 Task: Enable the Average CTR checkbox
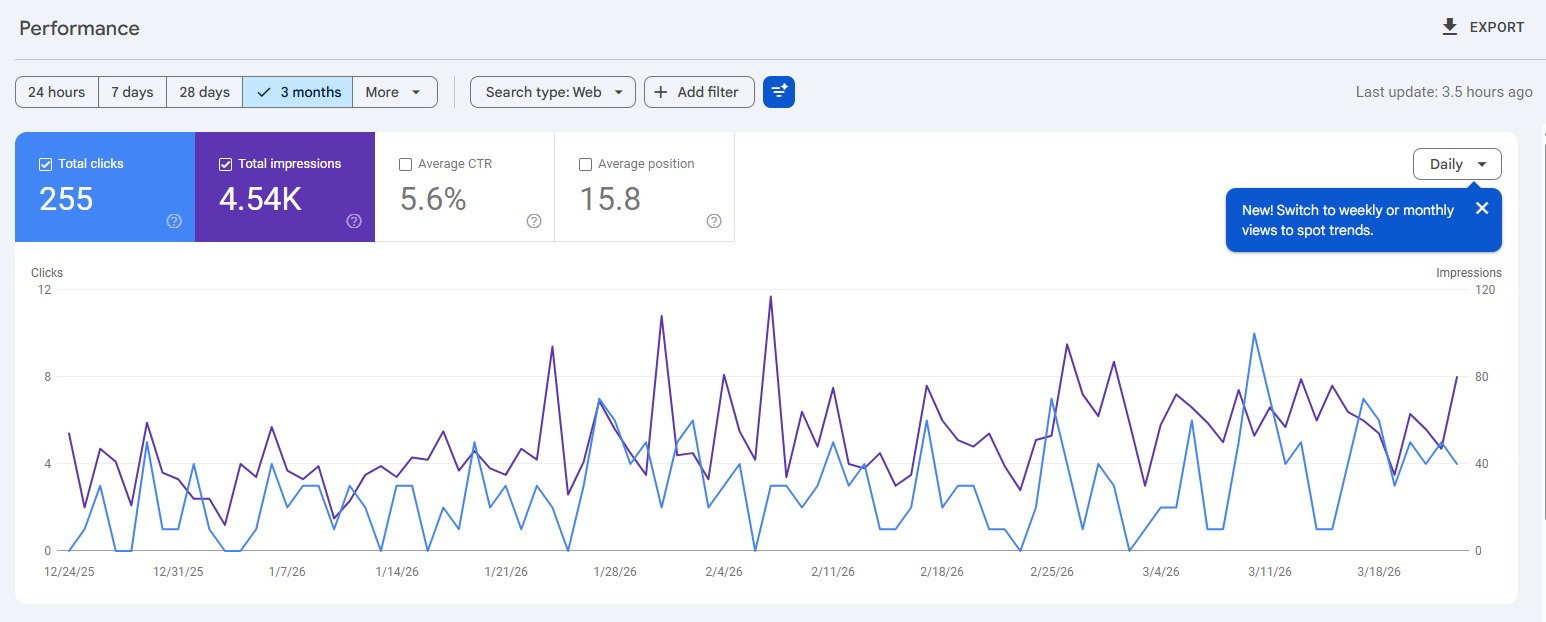click(x=405, y=164)
